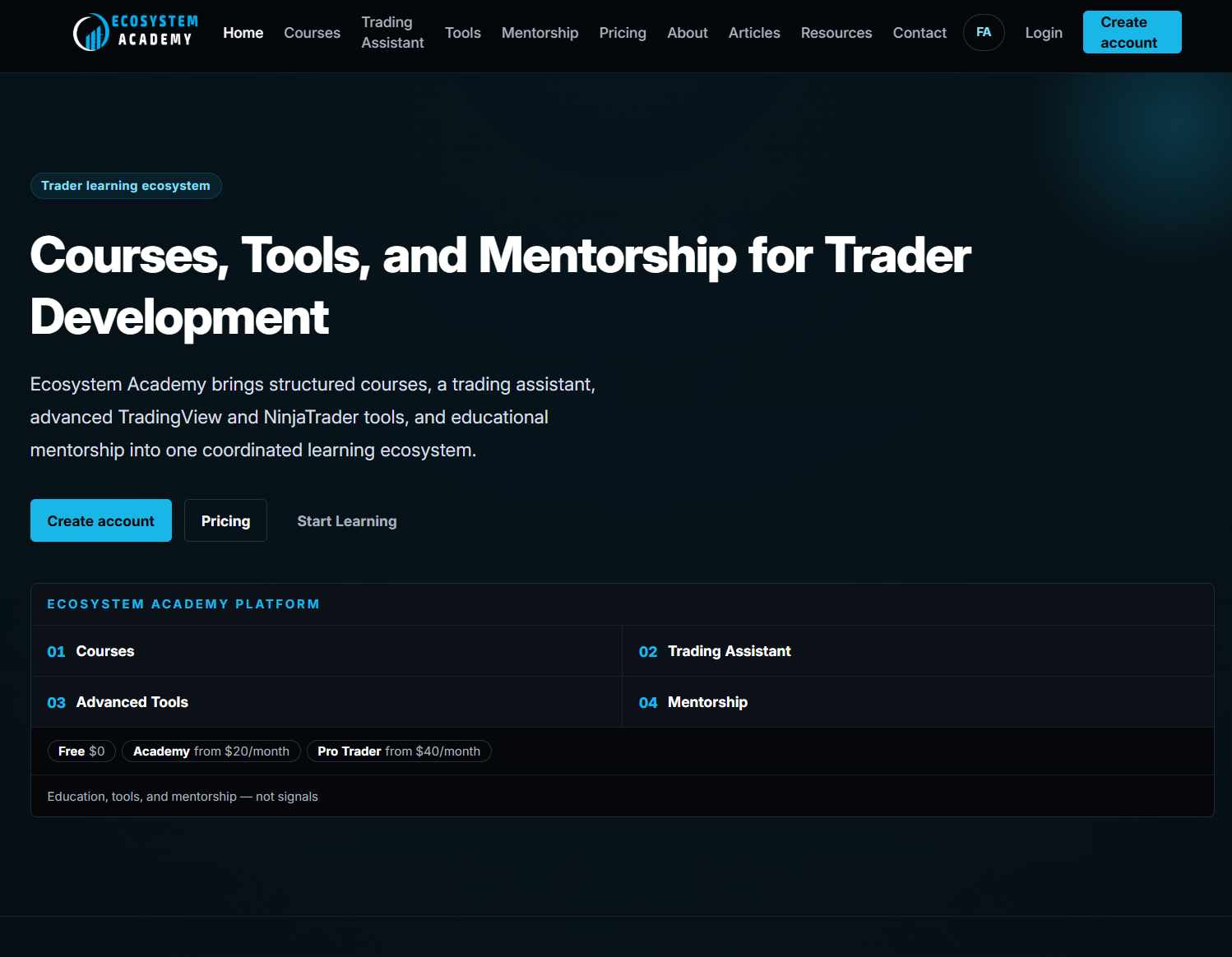Open Mentorship from the navigation bar
The image size is (1232, 957).
pos(540,33)
